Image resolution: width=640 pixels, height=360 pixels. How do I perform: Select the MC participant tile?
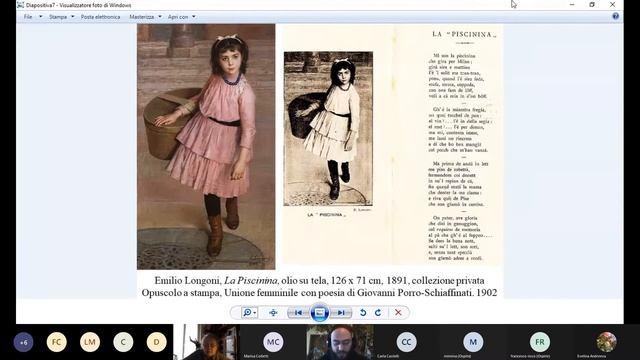click(273, 342)
